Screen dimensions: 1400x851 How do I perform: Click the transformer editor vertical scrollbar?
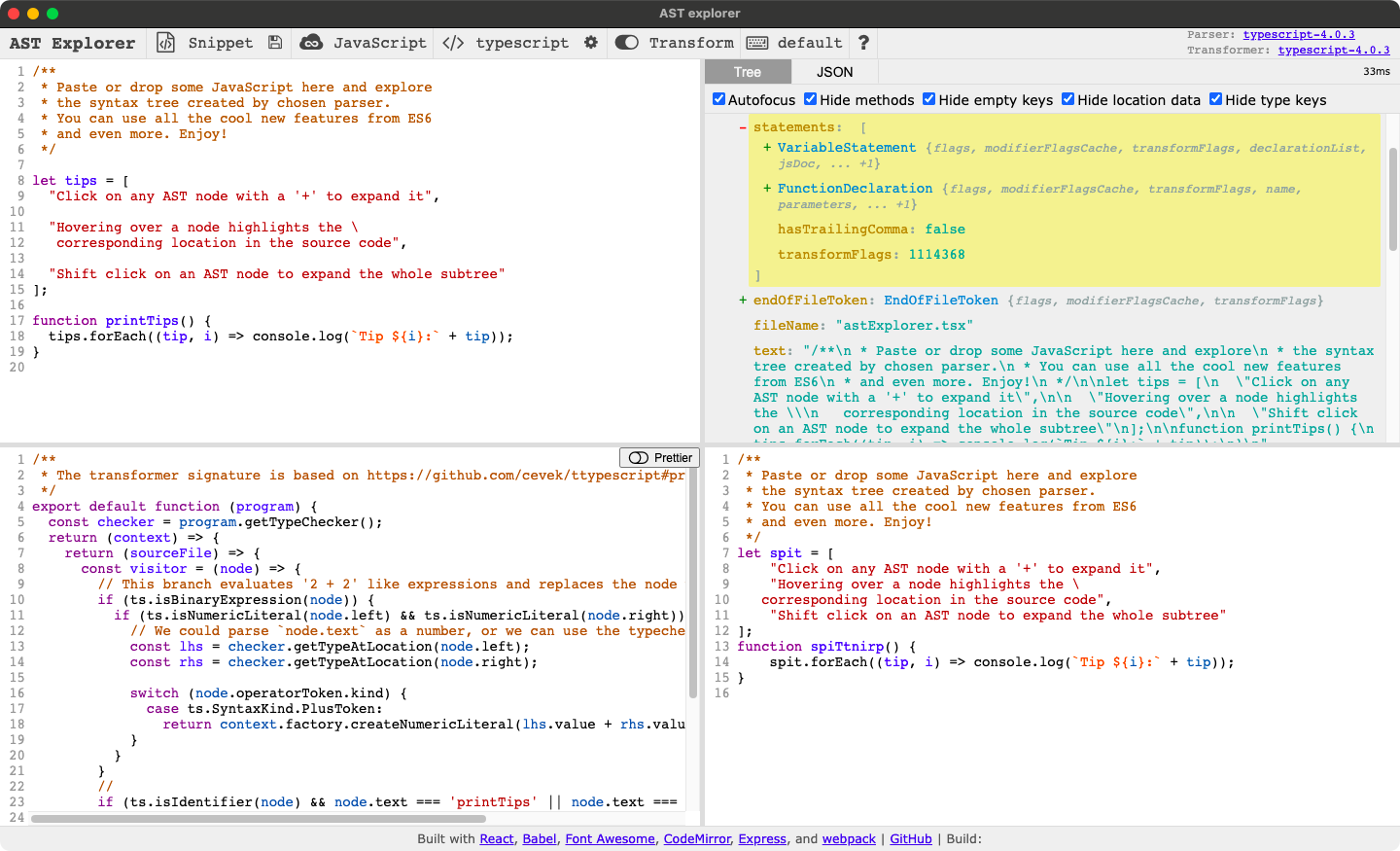pos(693,584)
